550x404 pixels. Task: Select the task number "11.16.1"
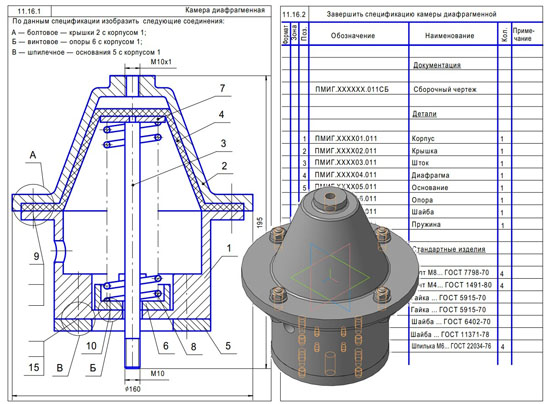point(29,11)
